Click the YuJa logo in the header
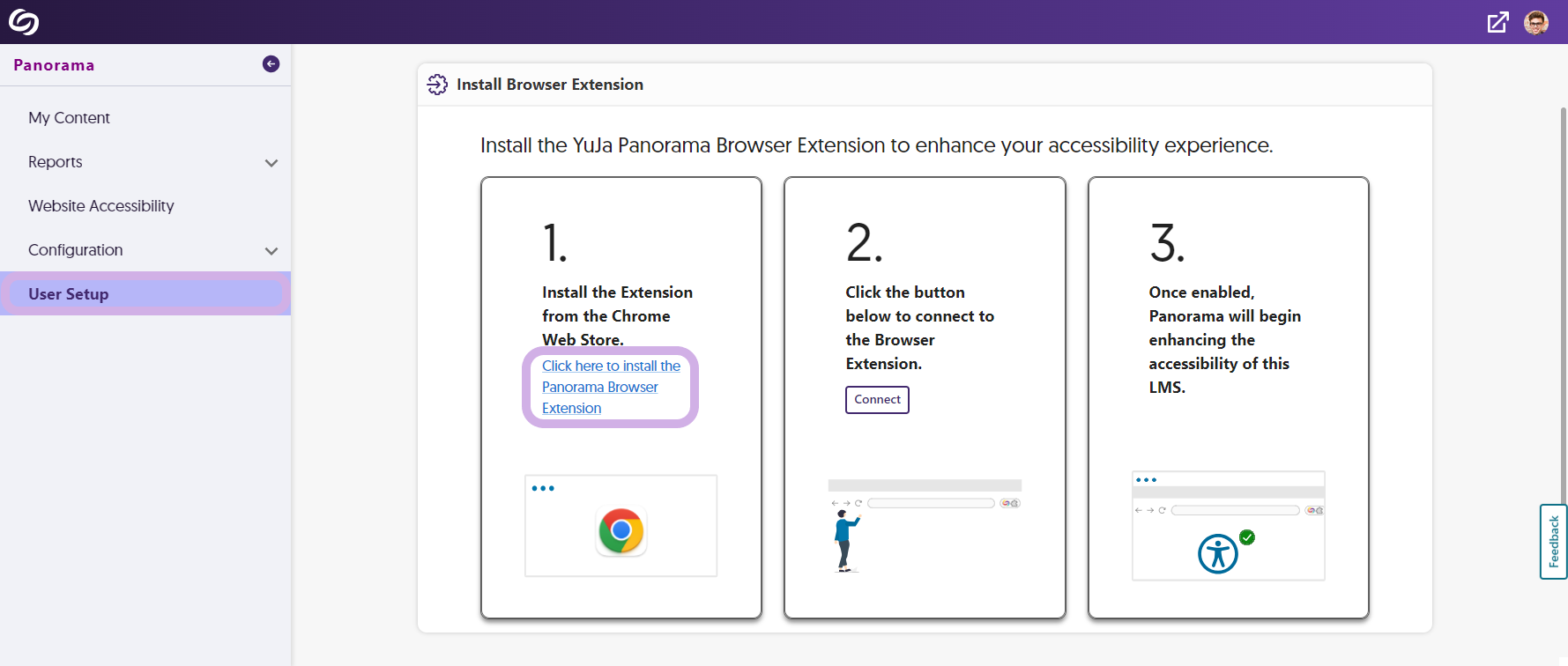The width and height of the screenshot is (1568, 666). 23,22
